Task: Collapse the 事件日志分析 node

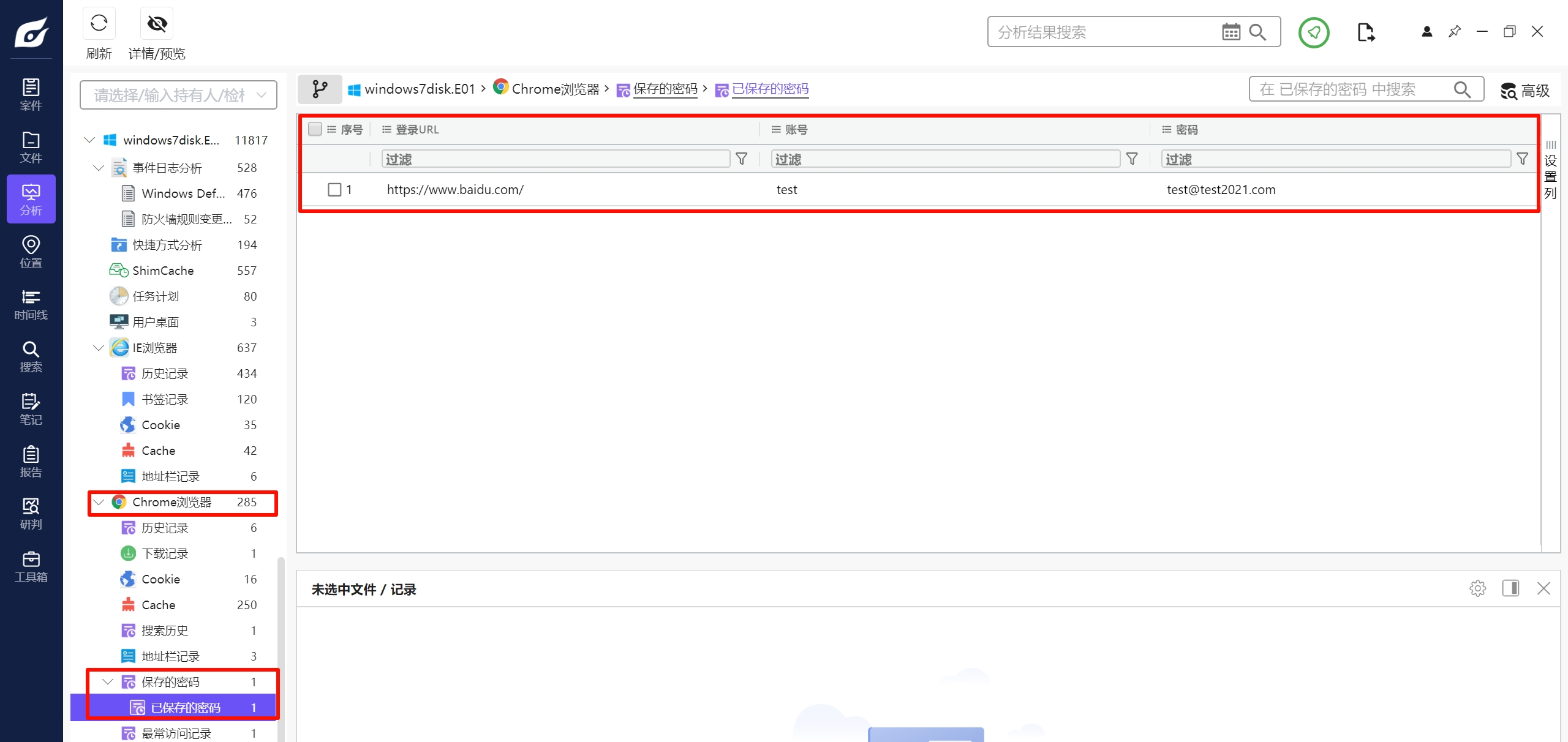Action: tap(99, 168)
